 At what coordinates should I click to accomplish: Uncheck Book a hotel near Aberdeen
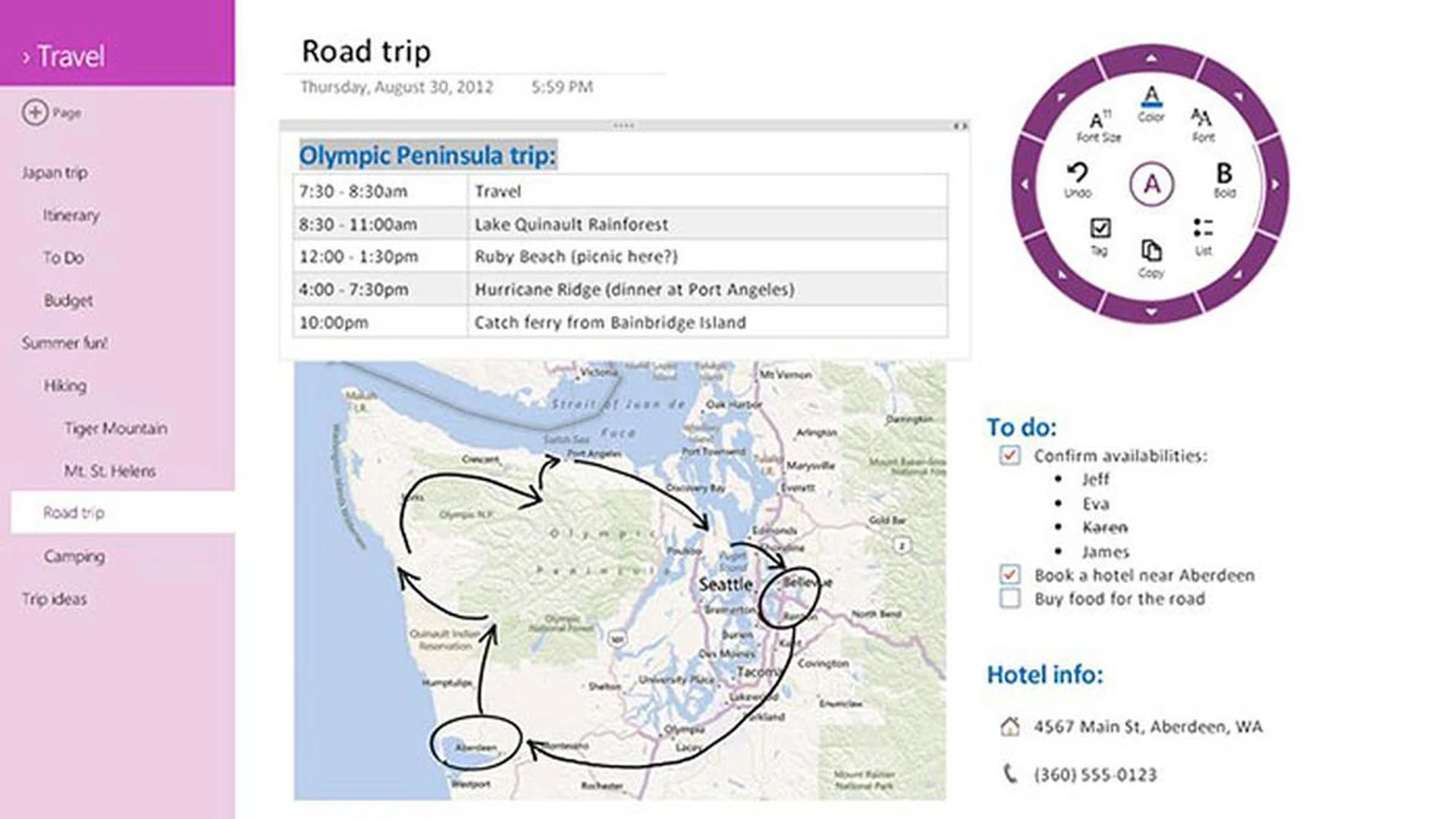1009,576
